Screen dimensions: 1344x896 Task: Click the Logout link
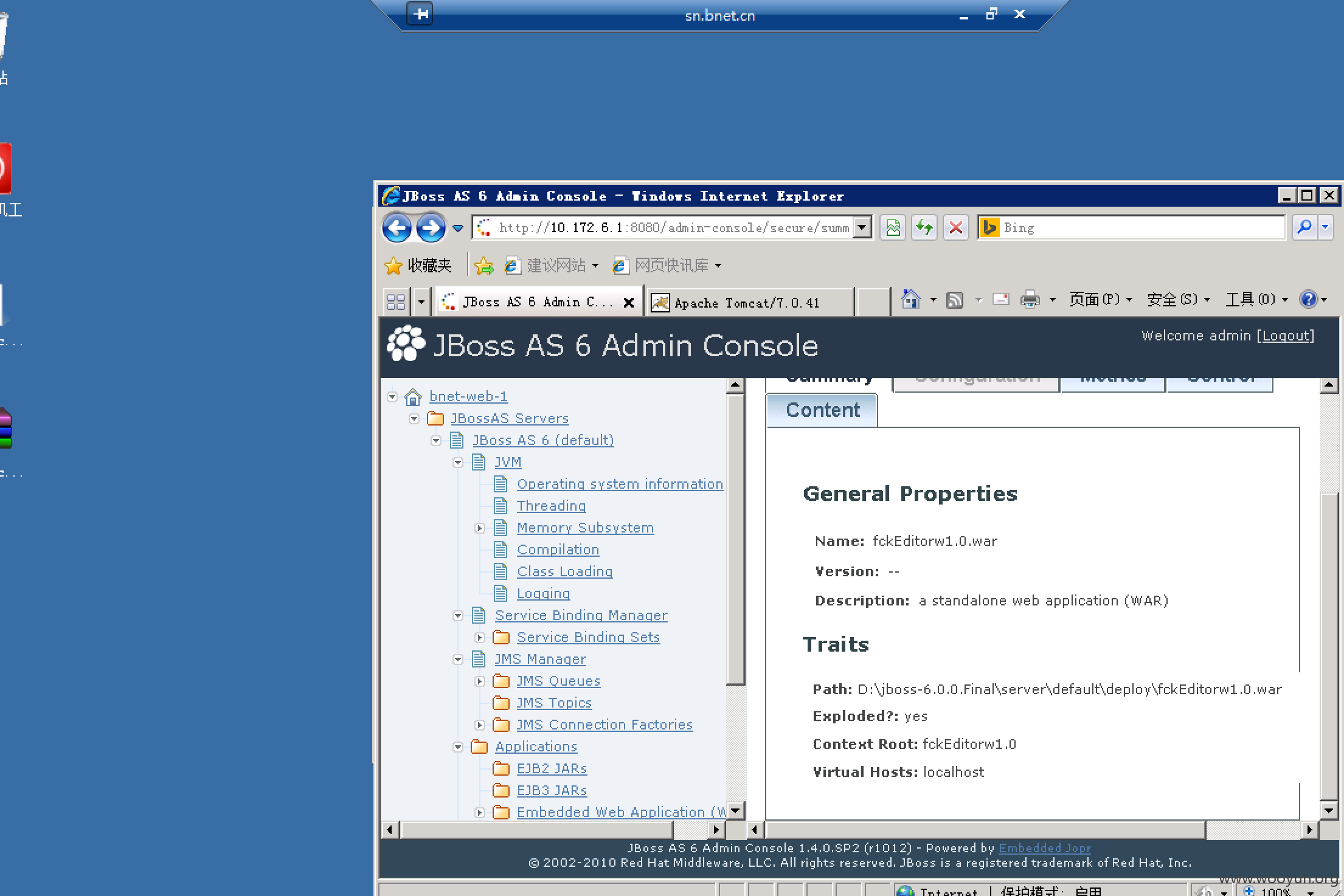click(1286, 336)
